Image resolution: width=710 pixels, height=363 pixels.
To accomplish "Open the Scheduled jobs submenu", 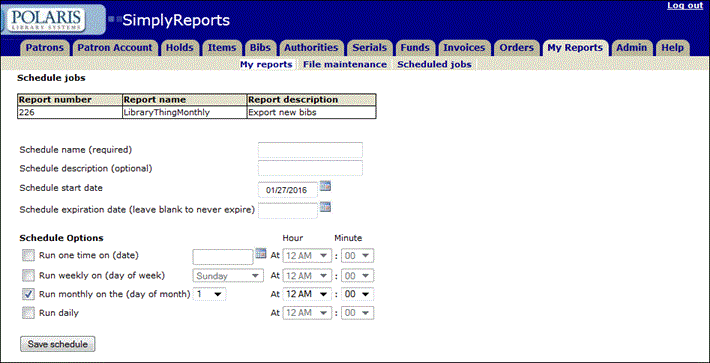I will [x=434, y=64].
